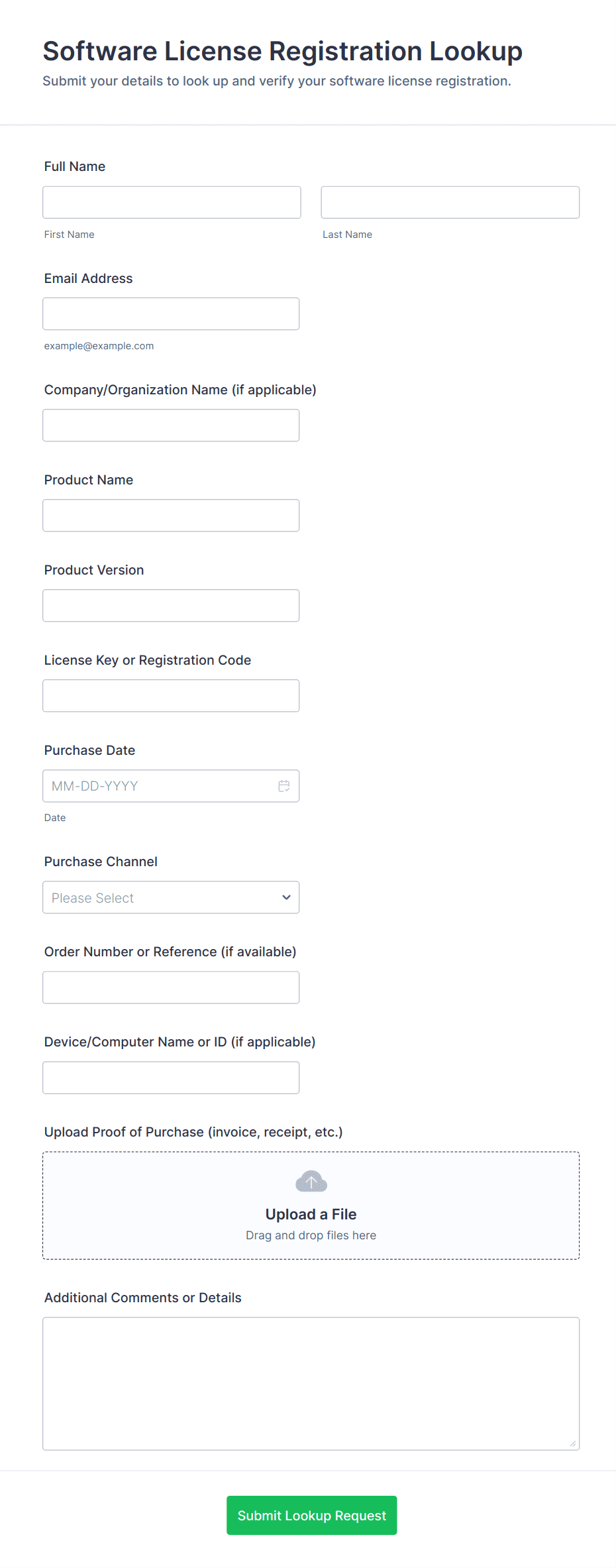
Task: Click the Drag and drop files here text
Action: [311, 1235]
